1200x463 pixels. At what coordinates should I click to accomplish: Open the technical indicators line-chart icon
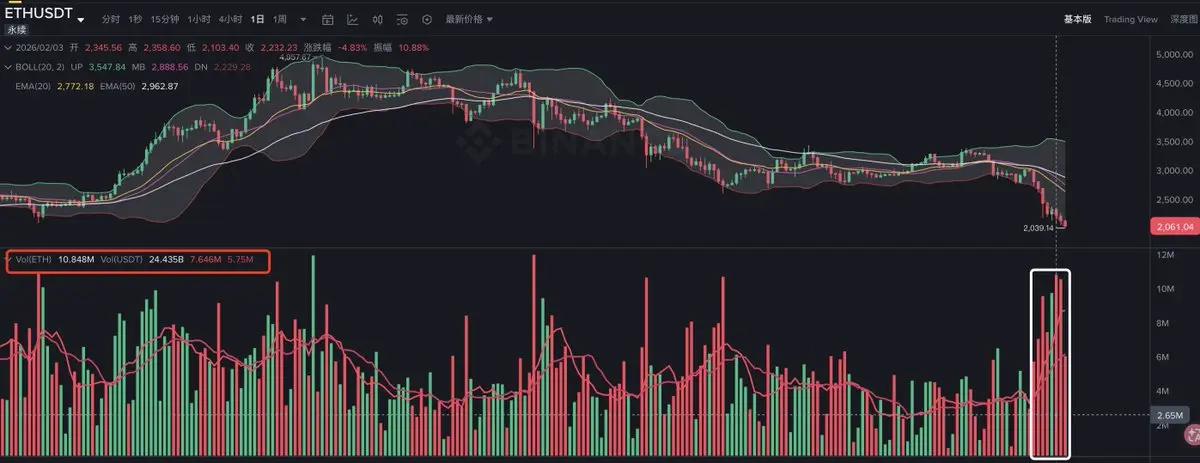(353, 20)
